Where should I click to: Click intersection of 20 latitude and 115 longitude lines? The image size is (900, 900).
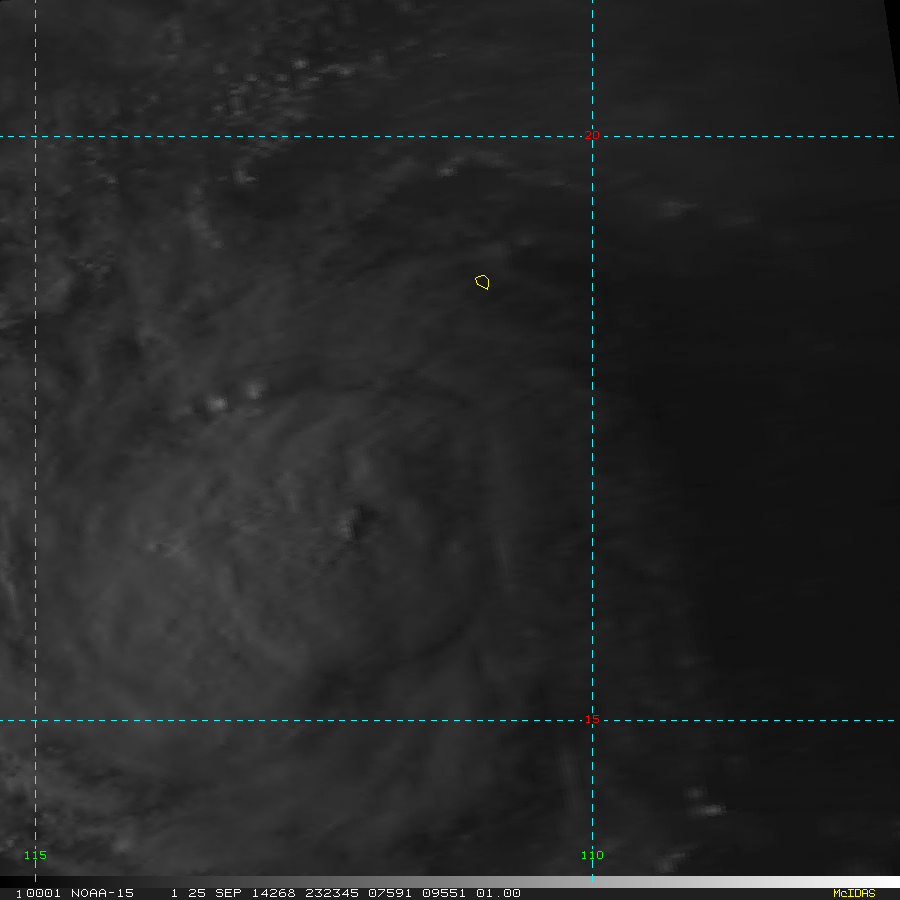click(x=36, y=137)
